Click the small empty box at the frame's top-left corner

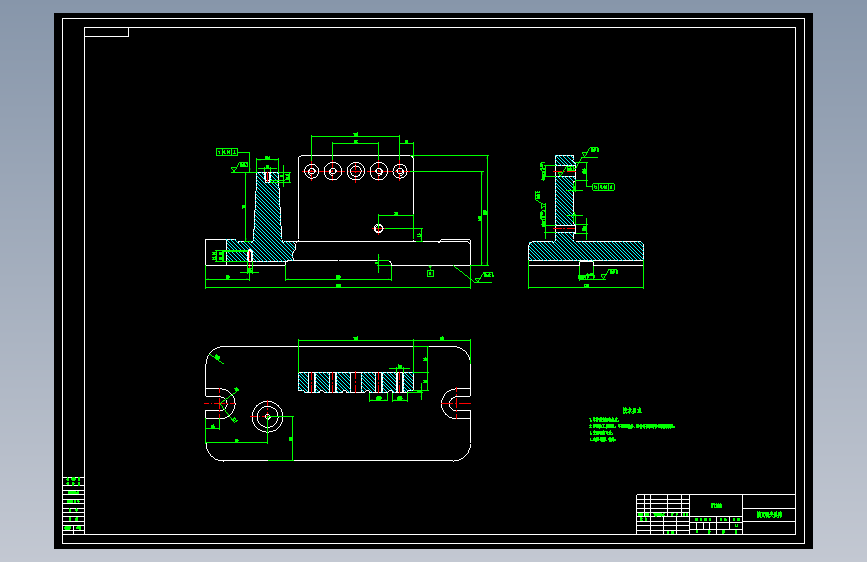tap(107, 32)
